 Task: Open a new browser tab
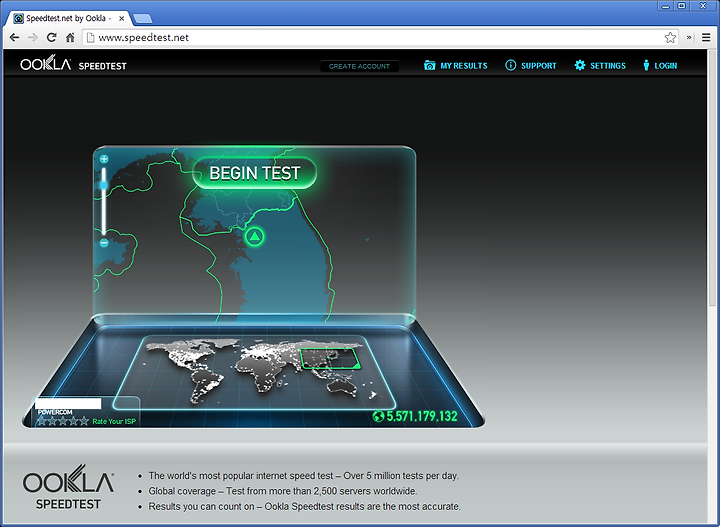tap(142, 19)
